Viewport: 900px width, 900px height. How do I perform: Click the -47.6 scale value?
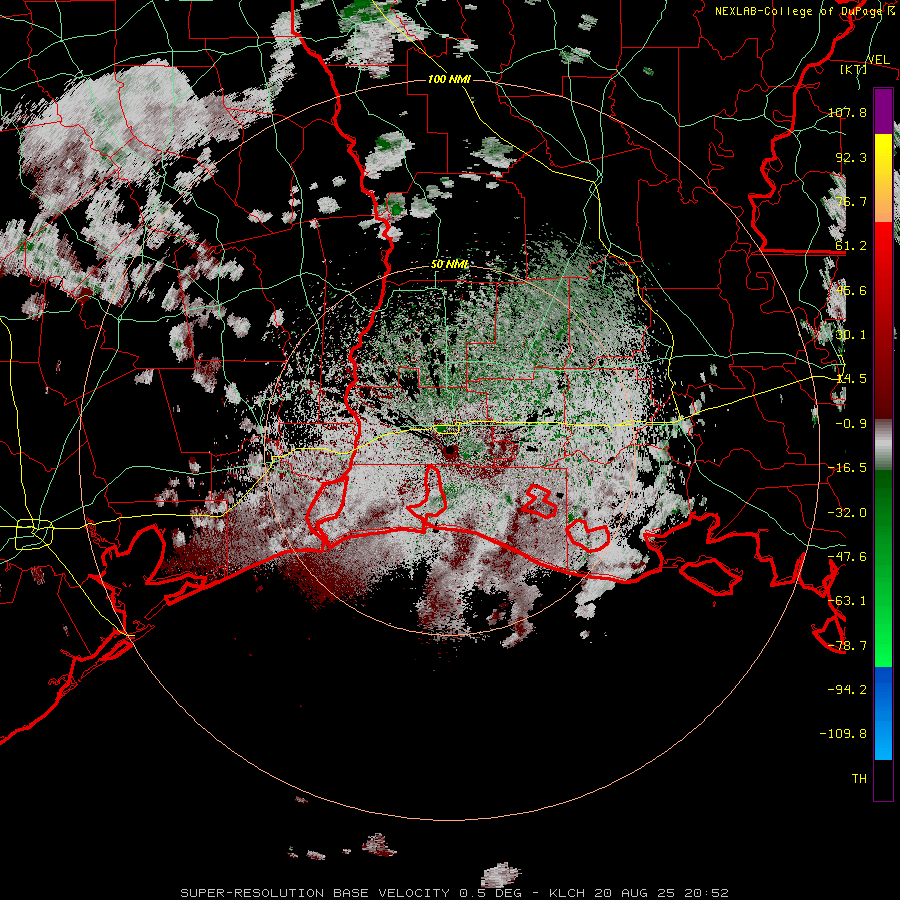click(x=847, y=557)
